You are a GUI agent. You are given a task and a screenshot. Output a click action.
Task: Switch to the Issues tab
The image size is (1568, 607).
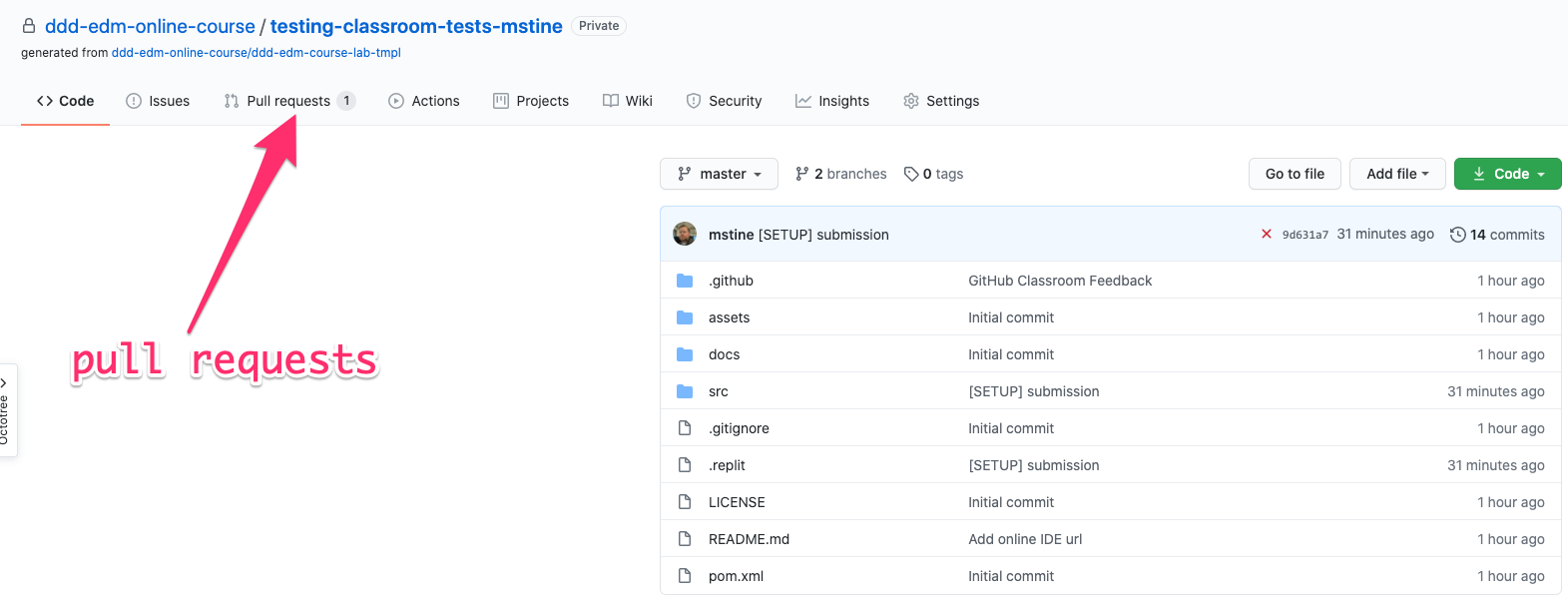pyautogui.click(x=158, y=101)
